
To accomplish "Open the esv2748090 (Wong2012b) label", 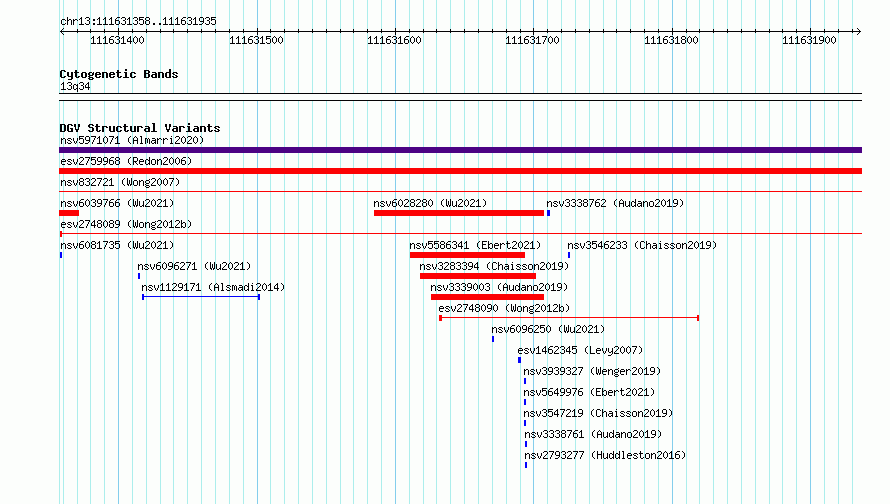I will point(504,308).
